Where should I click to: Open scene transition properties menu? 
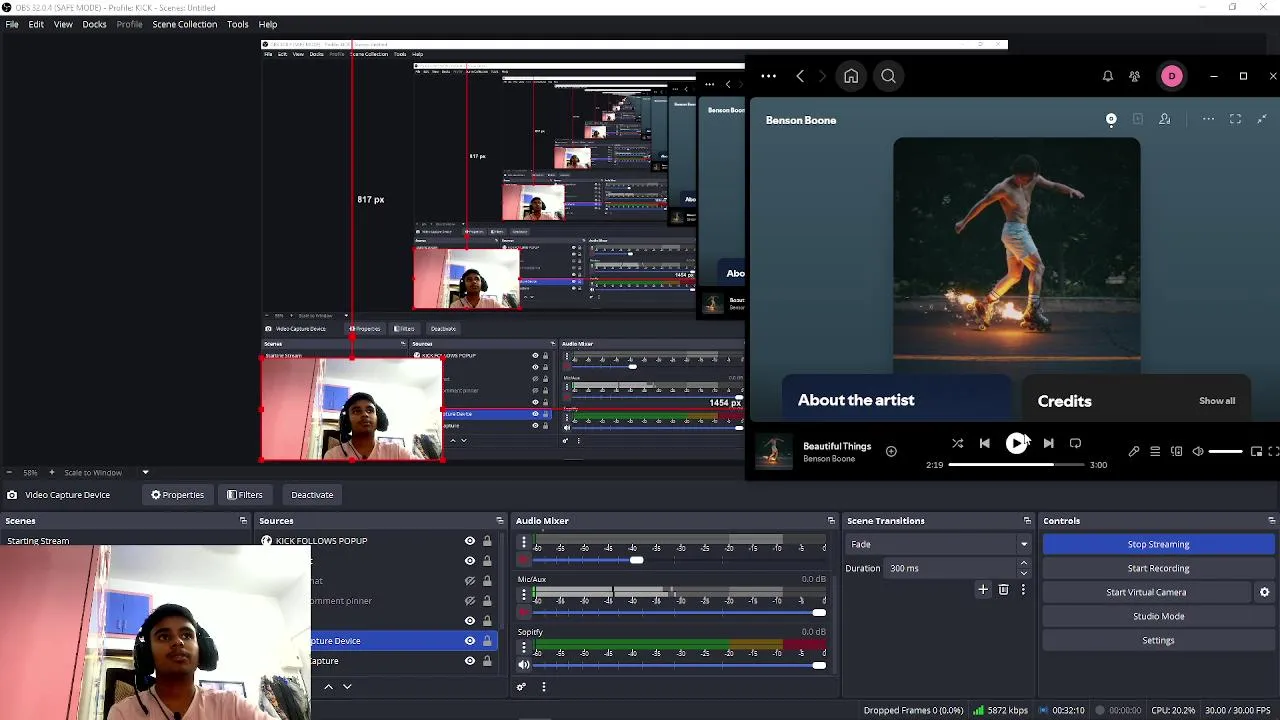click(x=1023, y=590)
